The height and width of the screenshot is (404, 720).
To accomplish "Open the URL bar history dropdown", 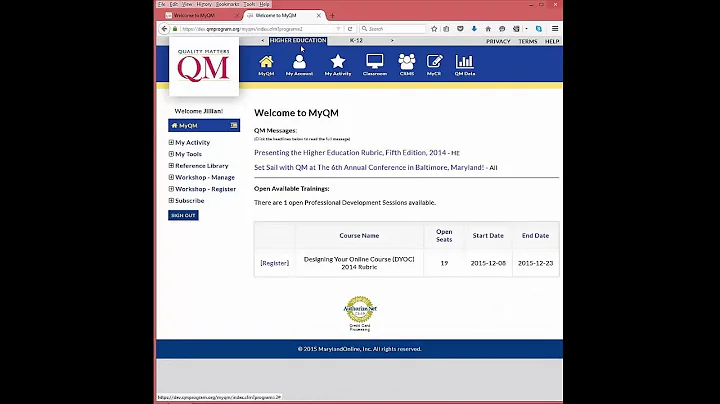I will 338,28.
